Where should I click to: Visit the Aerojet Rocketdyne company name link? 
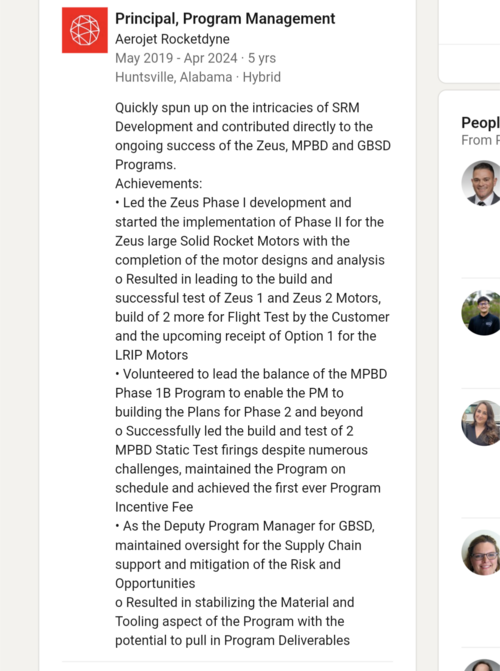(x=172, y=39)
